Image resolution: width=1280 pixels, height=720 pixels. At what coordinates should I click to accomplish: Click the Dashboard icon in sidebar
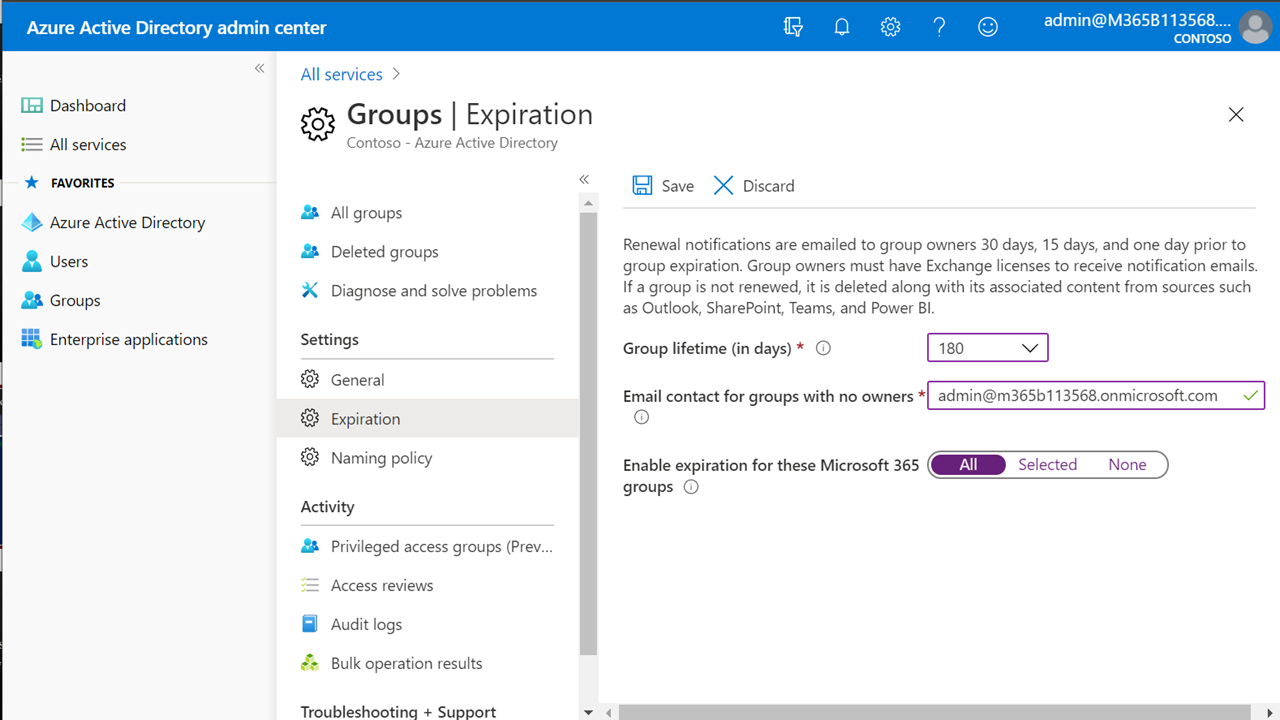click(x=32, y=105)
